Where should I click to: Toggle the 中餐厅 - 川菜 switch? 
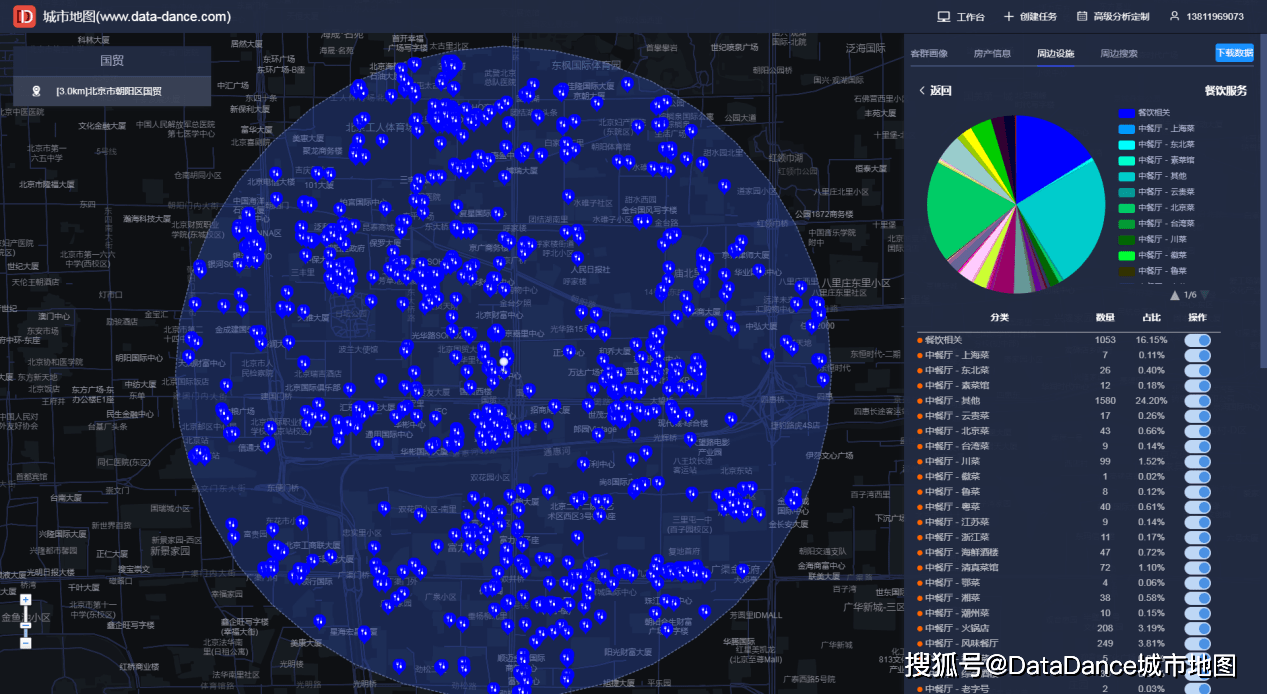tap(1197, 461)
